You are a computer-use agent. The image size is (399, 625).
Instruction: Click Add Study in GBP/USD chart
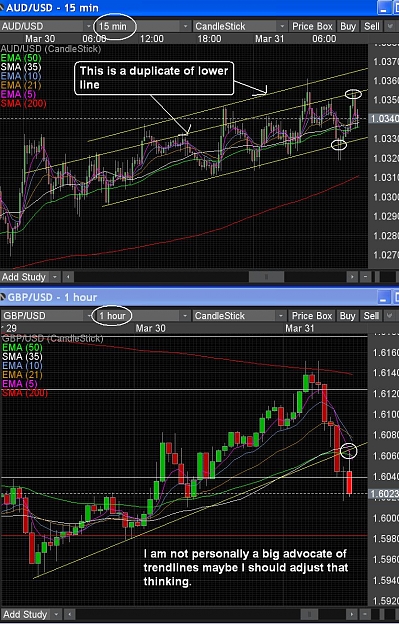25,614
